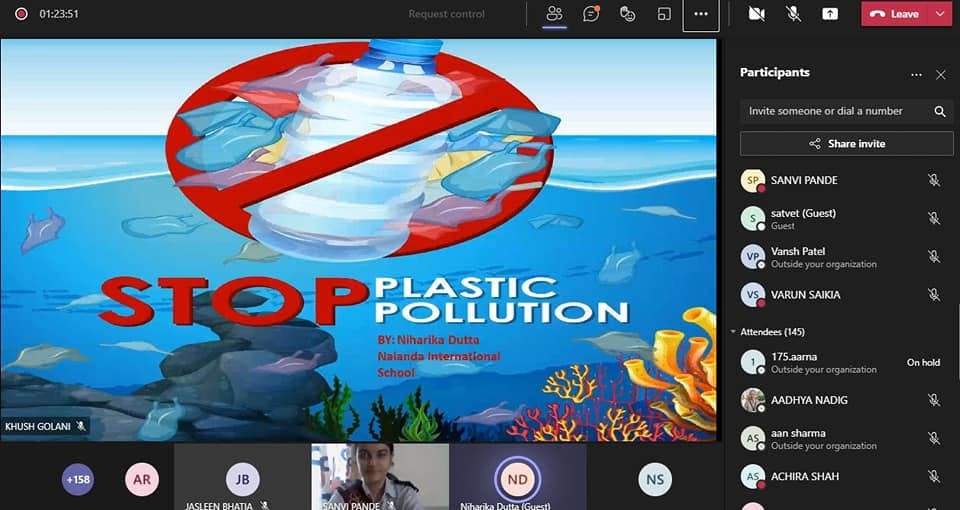Select SANVI PANDE in the participants list
Image resolution: width=960 pixels, height=510 pixels.
[846, 180]
